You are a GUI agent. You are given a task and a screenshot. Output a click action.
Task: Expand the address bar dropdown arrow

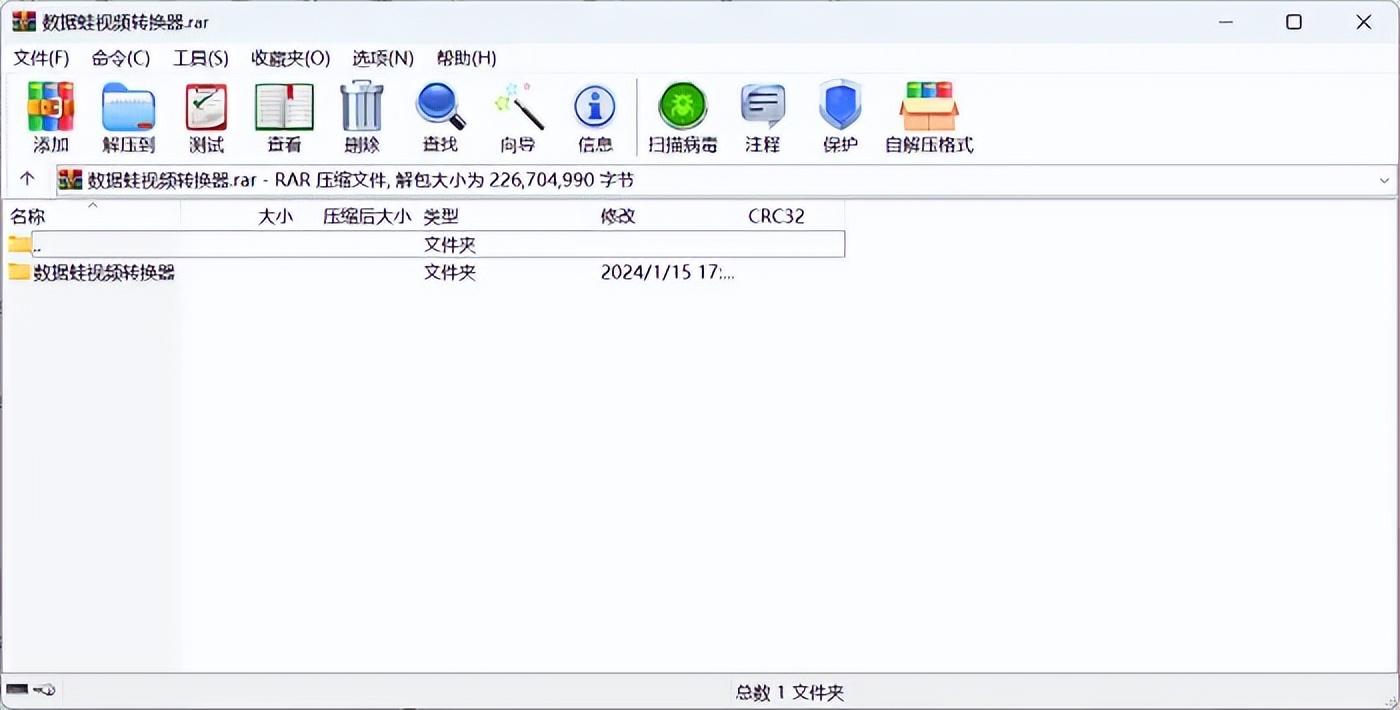pos(1385,180)
